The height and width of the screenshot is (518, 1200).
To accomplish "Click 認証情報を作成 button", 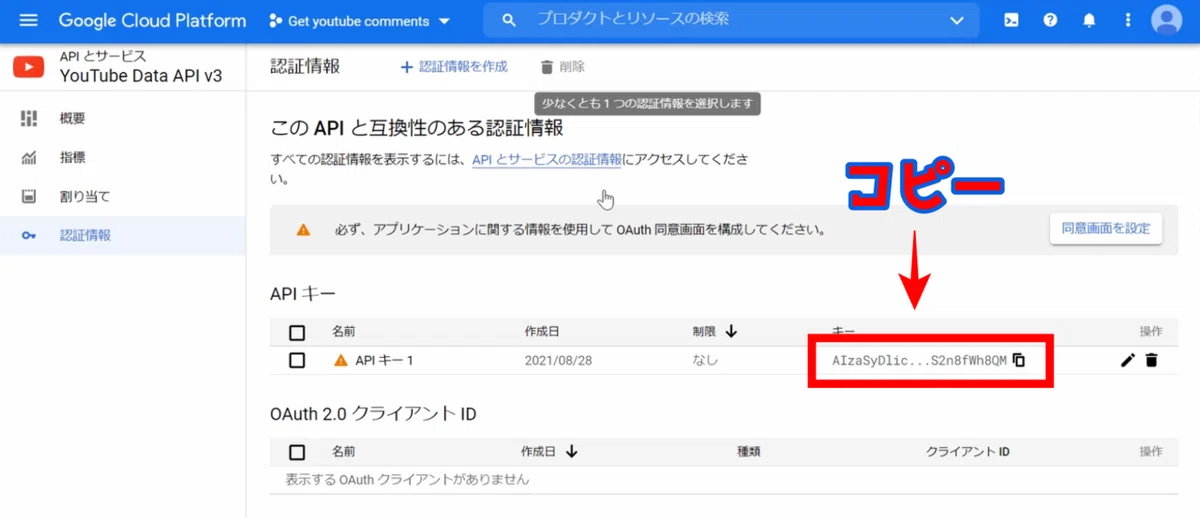I will 454,67.
